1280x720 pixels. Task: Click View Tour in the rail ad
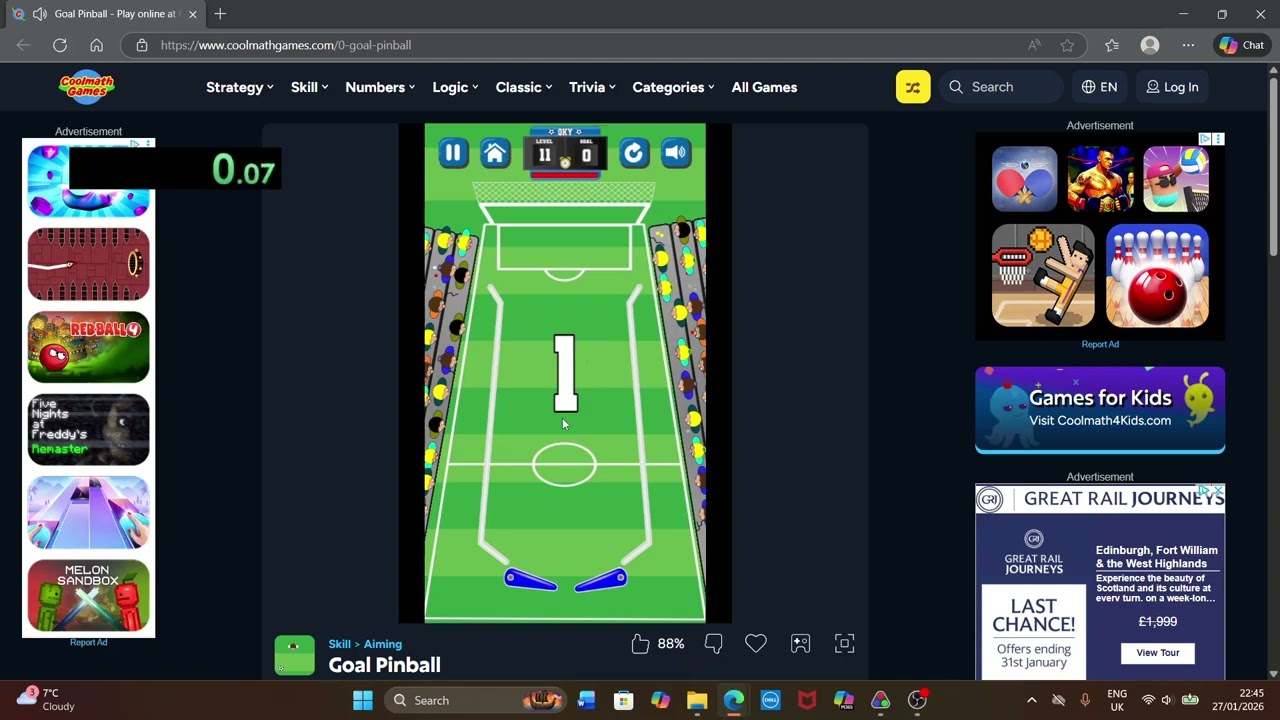(1157, 653)
